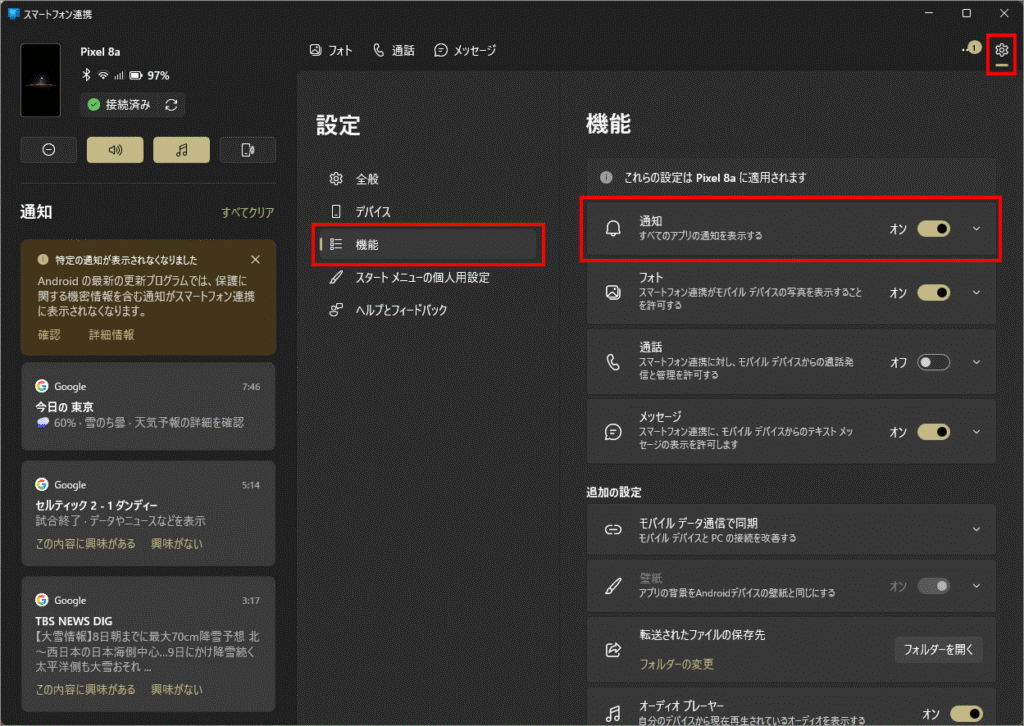Click the refresh connection icon beside 接続済み
The image size is (1024, 726).
click(171, 105)
